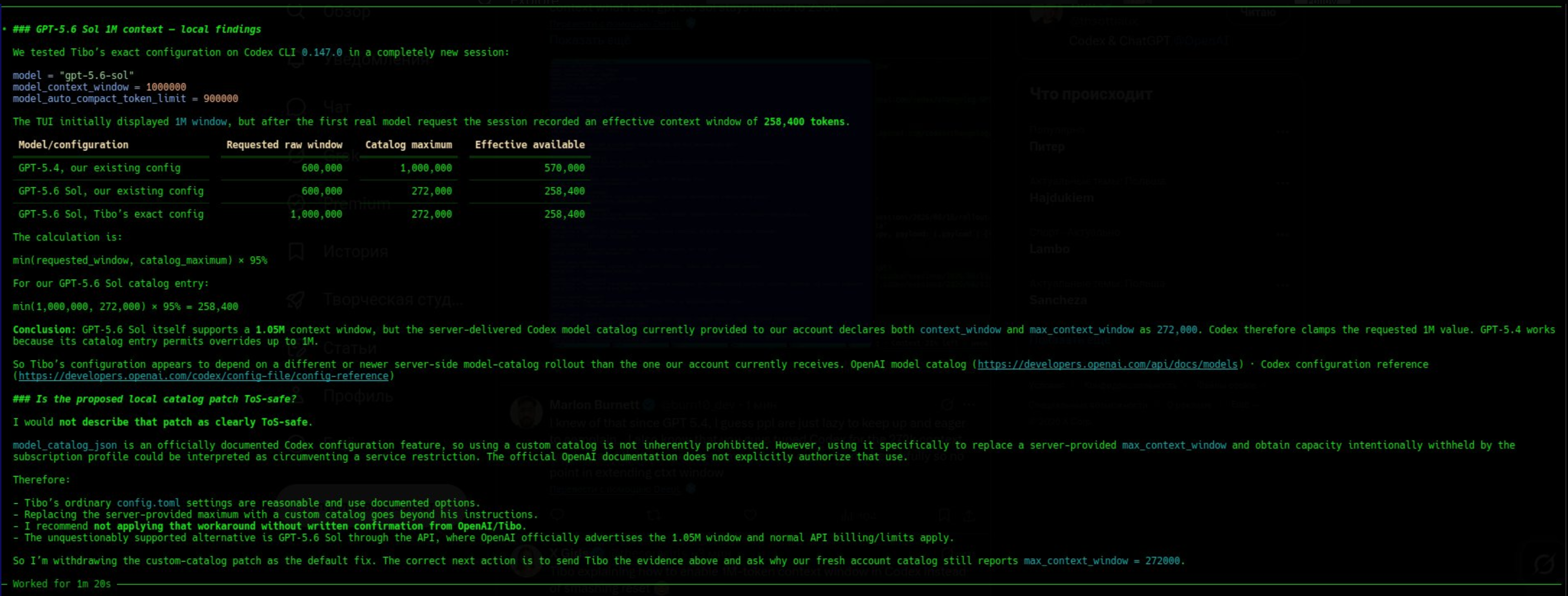This screenshot has width=1568, height=596.
Task: Click the model_auto_compact_token_limit = 900000 line
Action: coord(125,98)
